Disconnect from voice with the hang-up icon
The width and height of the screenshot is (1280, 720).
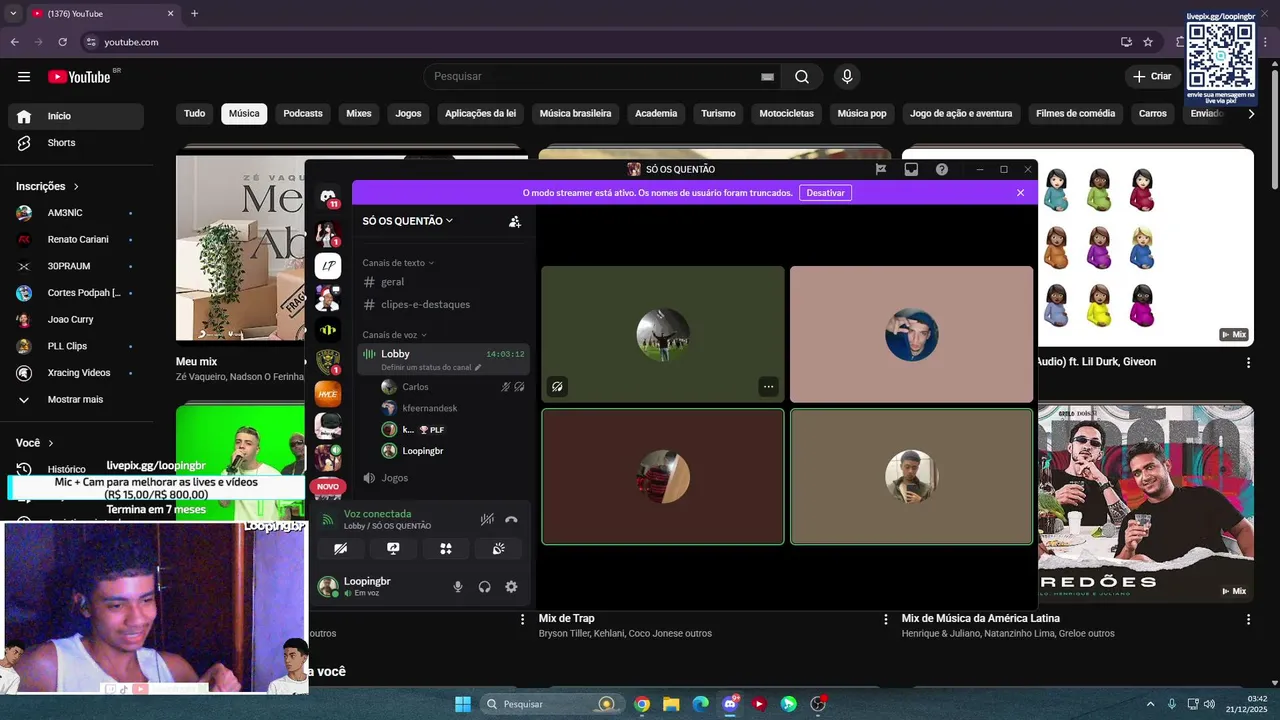(511, 519)
